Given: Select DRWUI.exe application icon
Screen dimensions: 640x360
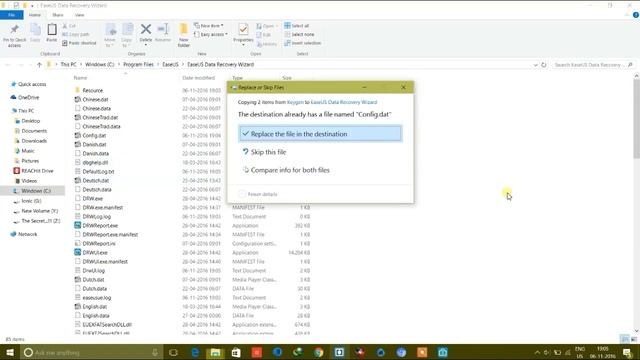Looking at the screenshot, I should 78,252.
